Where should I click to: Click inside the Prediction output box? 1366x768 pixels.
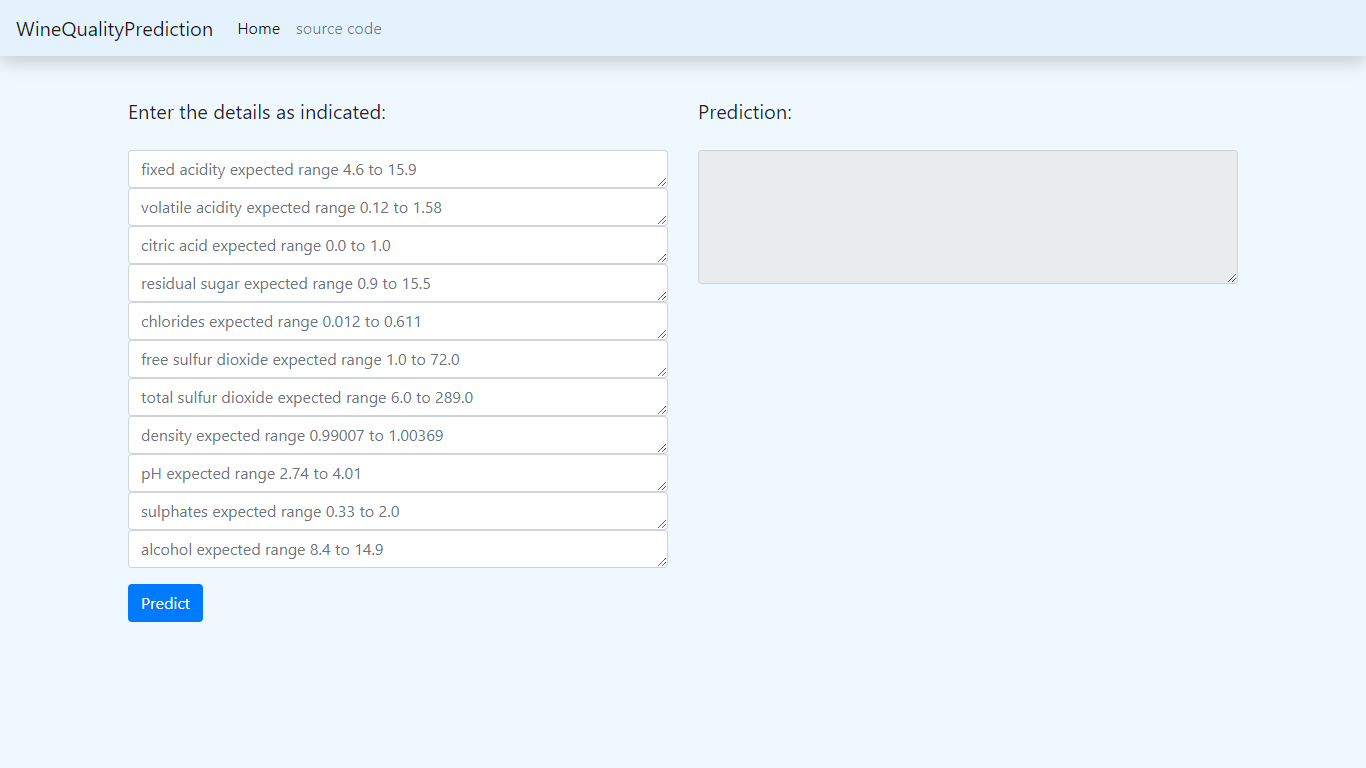pos(968,217)
